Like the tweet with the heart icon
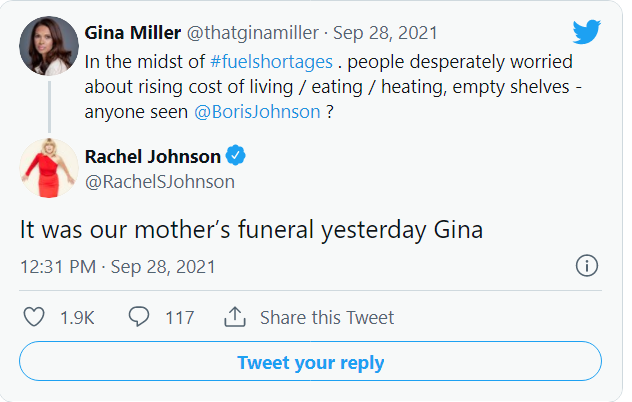 (34, 318)
